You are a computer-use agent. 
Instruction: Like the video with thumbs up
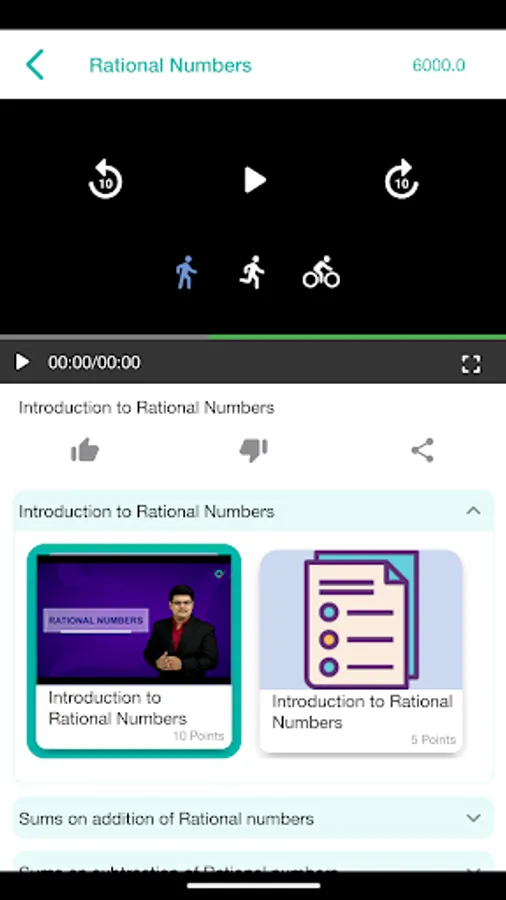click(85, 450)
